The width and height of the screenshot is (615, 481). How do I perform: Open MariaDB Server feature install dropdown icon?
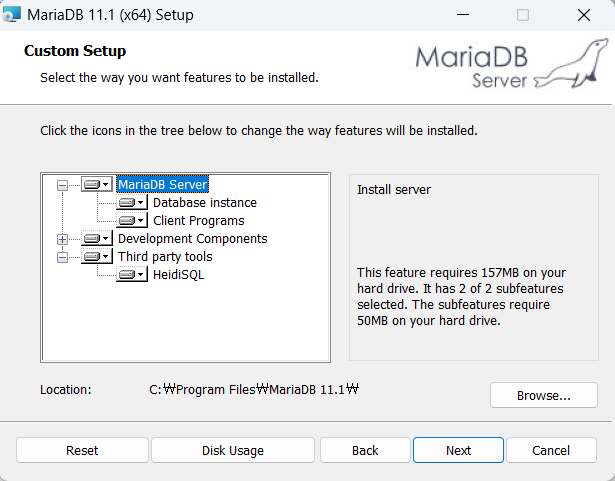[97, 184]
